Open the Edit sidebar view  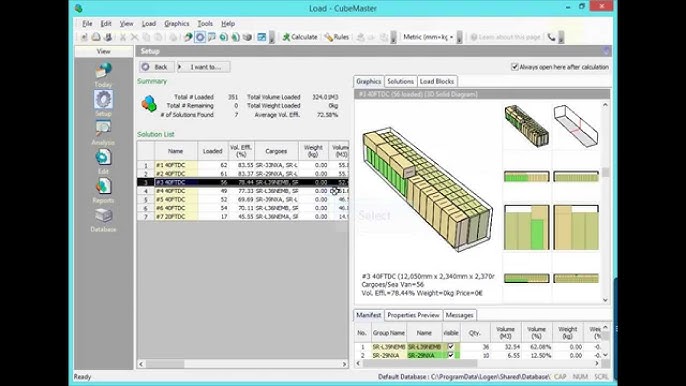tap(103, 161)
